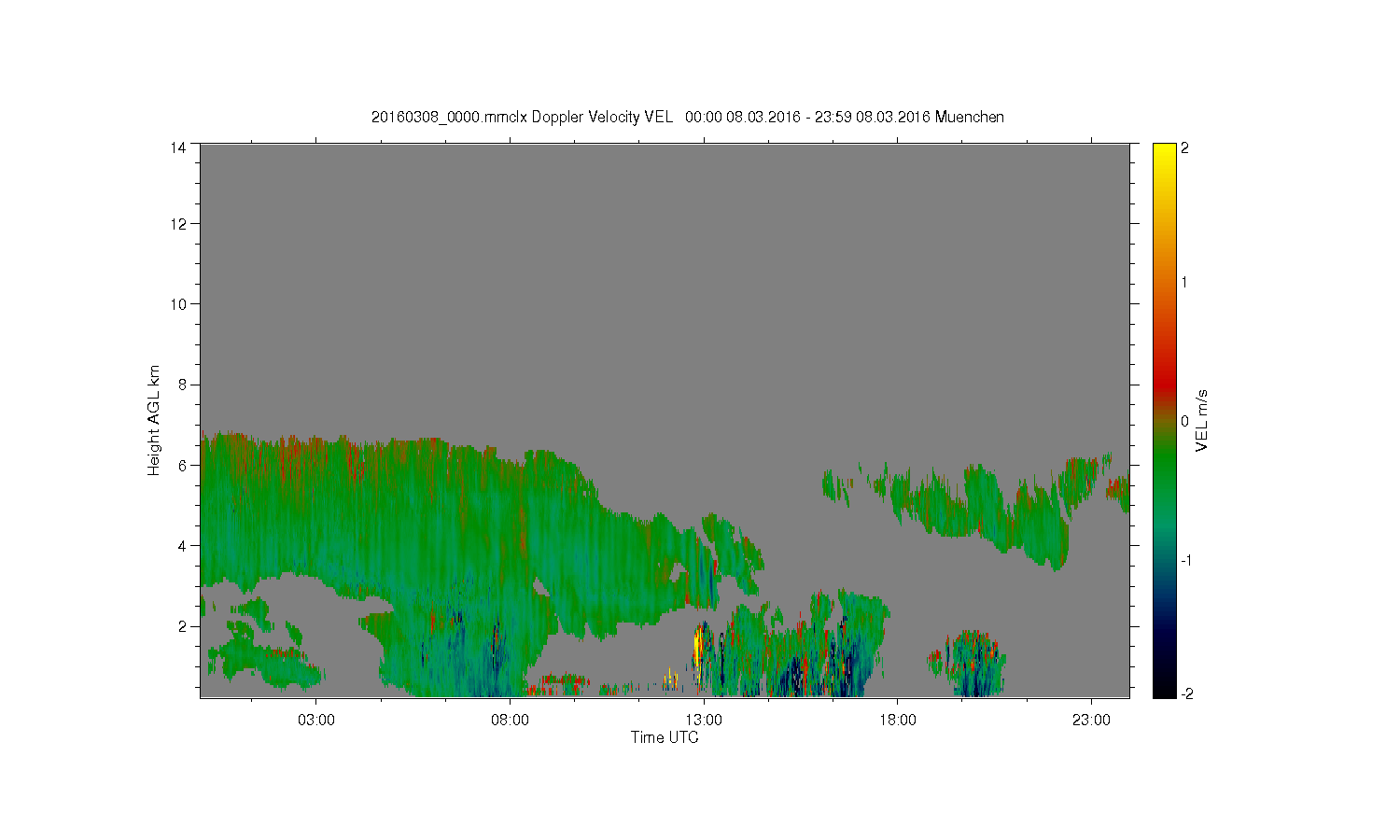Click the height axis tick label 8

[x=182, y=385]
